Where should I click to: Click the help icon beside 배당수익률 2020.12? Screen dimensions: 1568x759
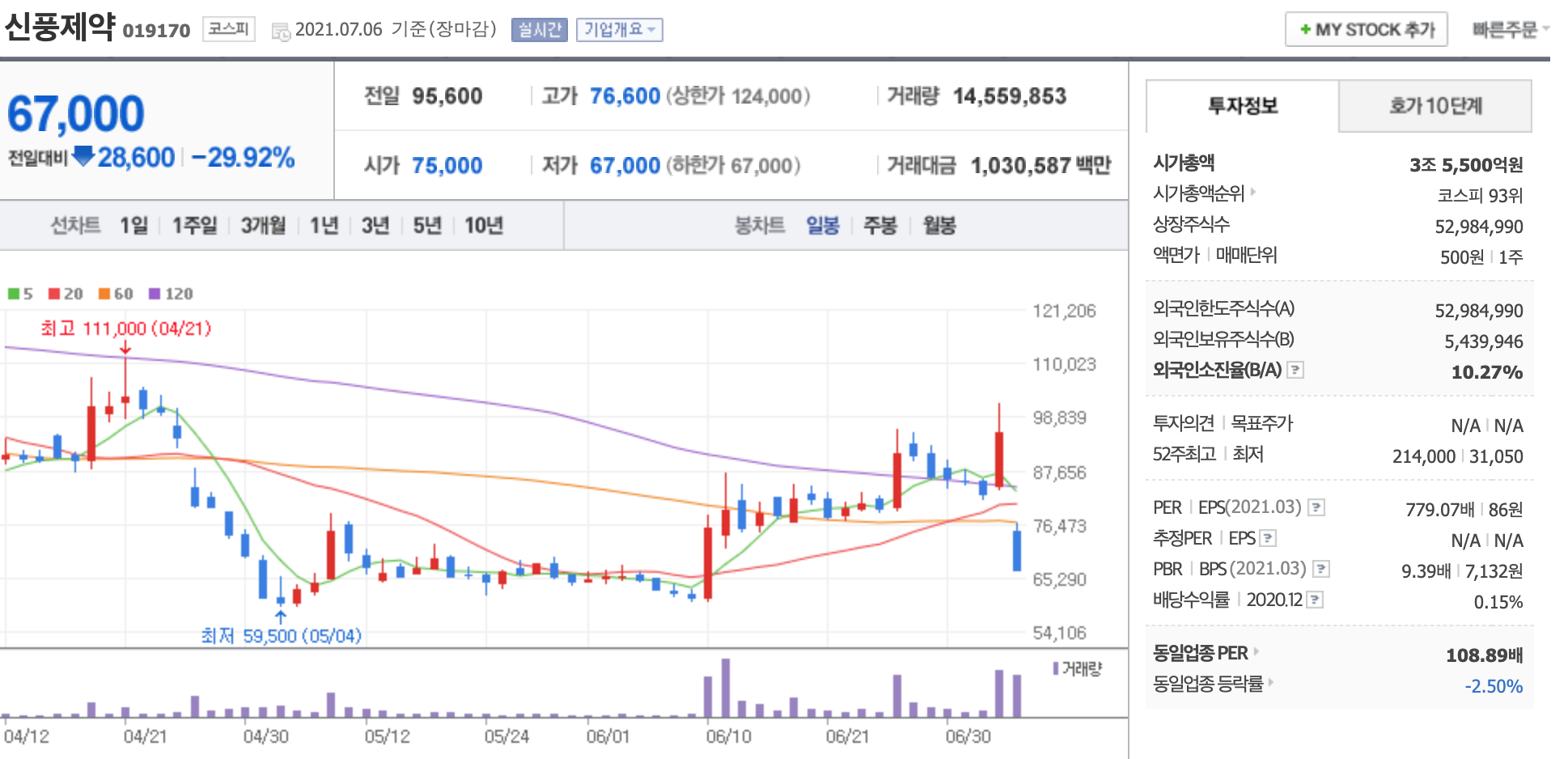click(1315, 600)
